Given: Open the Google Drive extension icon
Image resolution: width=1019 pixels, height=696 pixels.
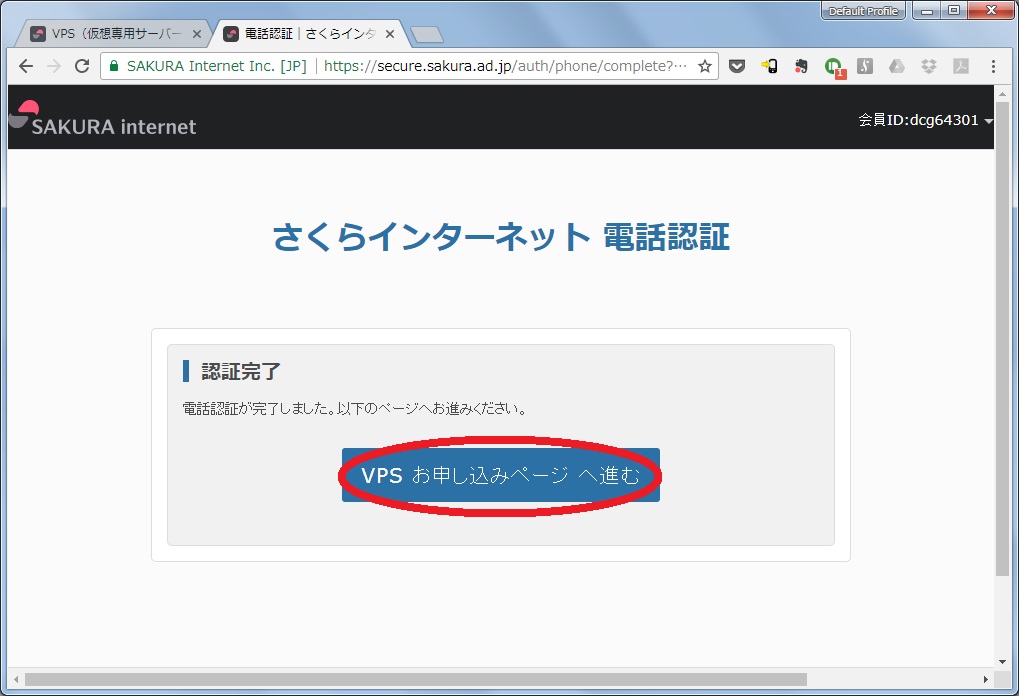Looking at the screenshot, I should click(x=897, y=66).
